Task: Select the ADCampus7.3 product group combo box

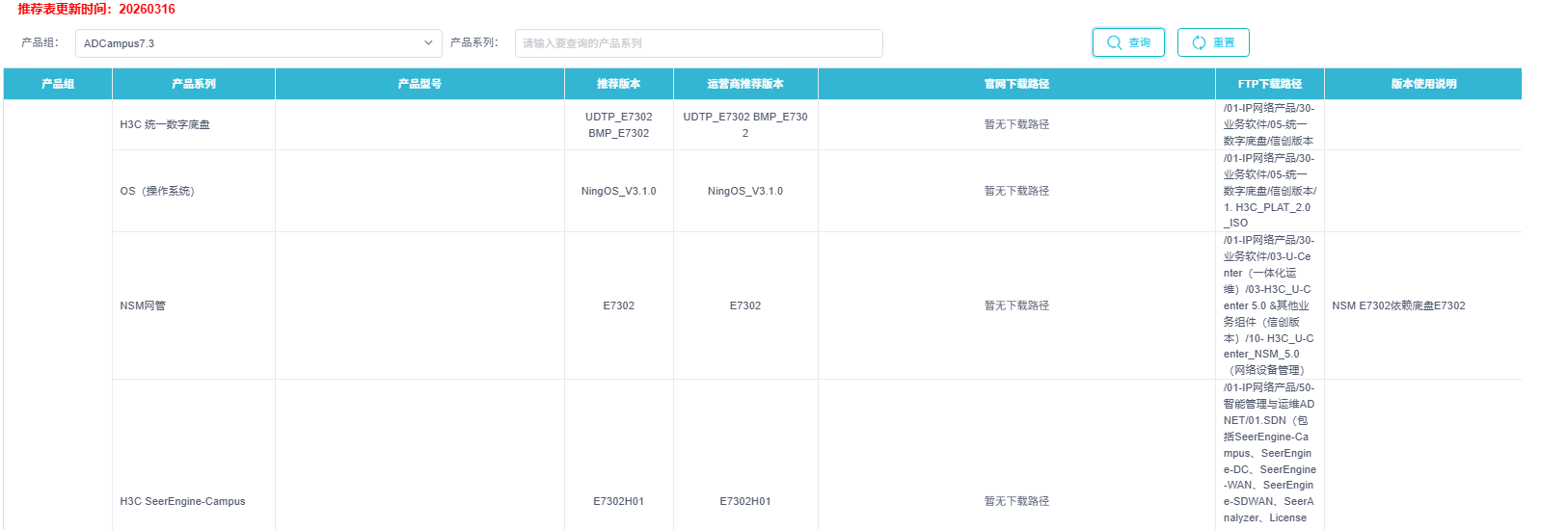Action: pyautogui.click(x=251, y=43)
